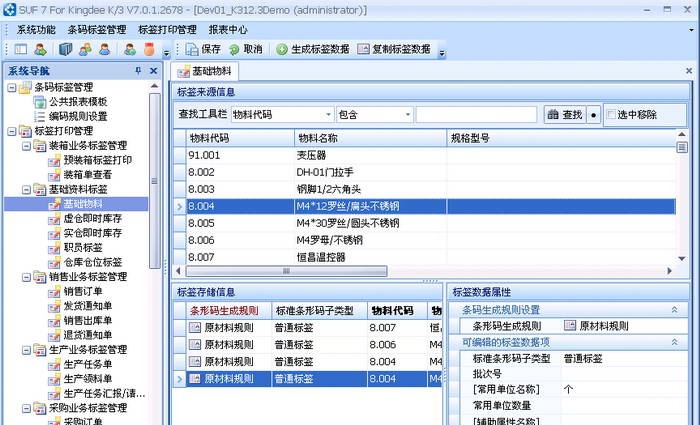Click the 查找 search button
700x425 pixels.
click(x=565, y=115)
